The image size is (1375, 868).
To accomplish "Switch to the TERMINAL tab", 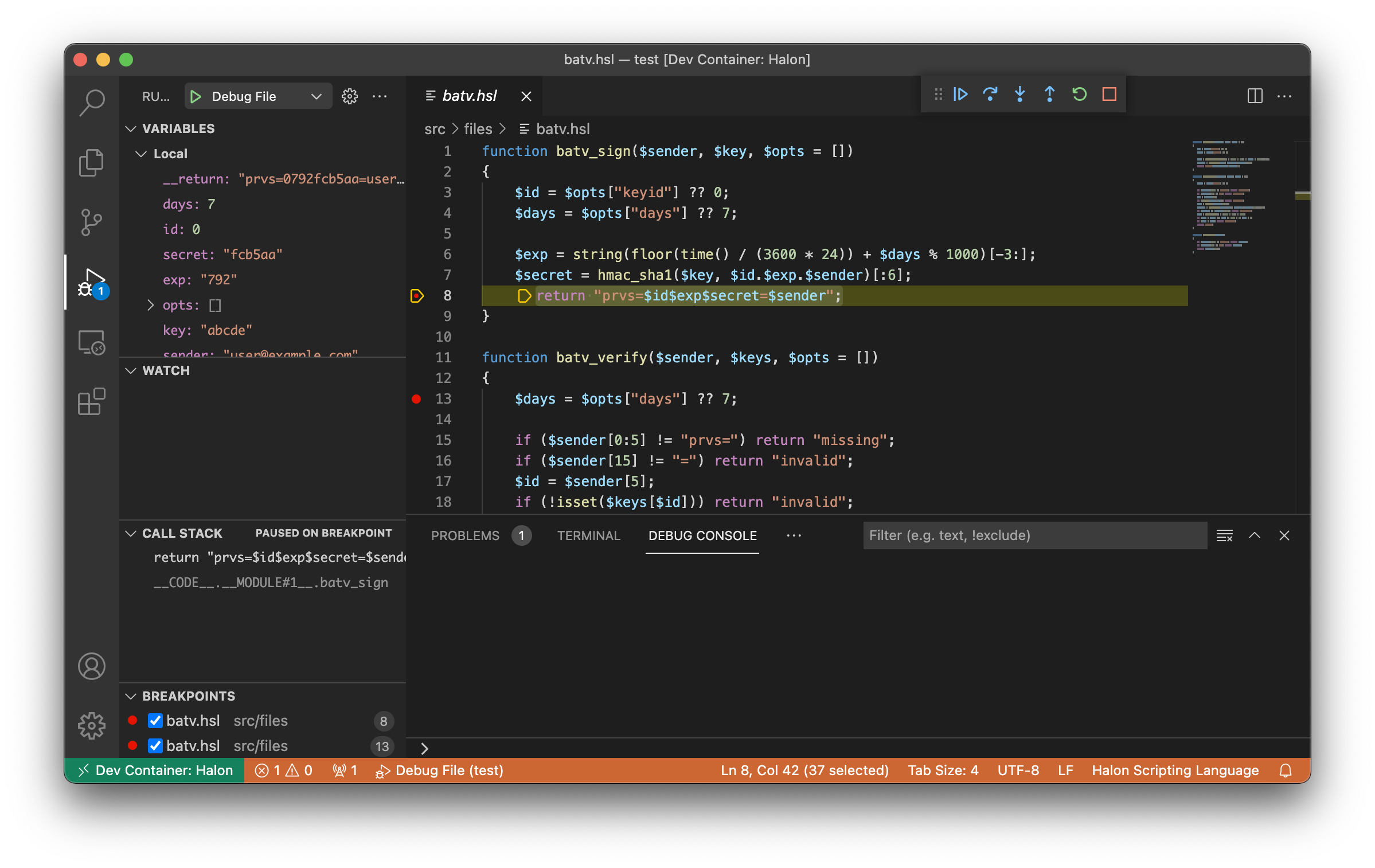I will pyautogui.click(x=588, y=535).
